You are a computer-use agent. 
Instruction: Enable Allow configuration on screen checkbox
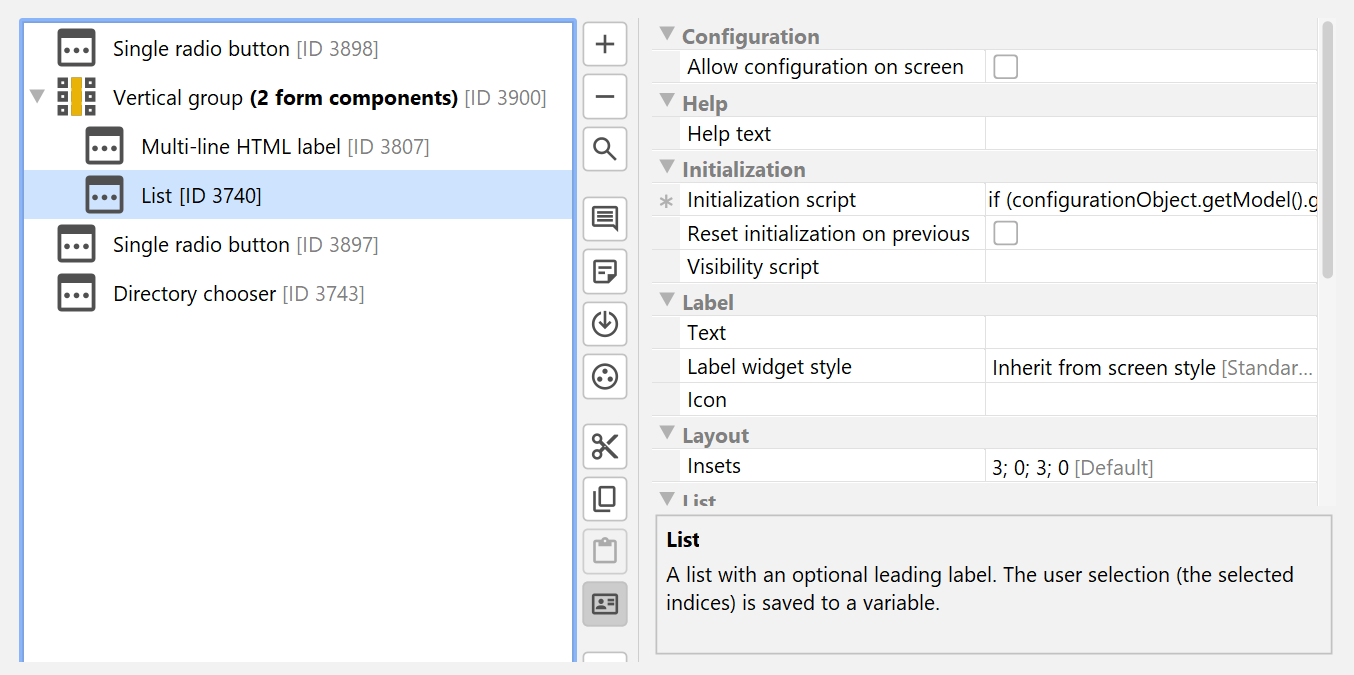pos(1005,67)
